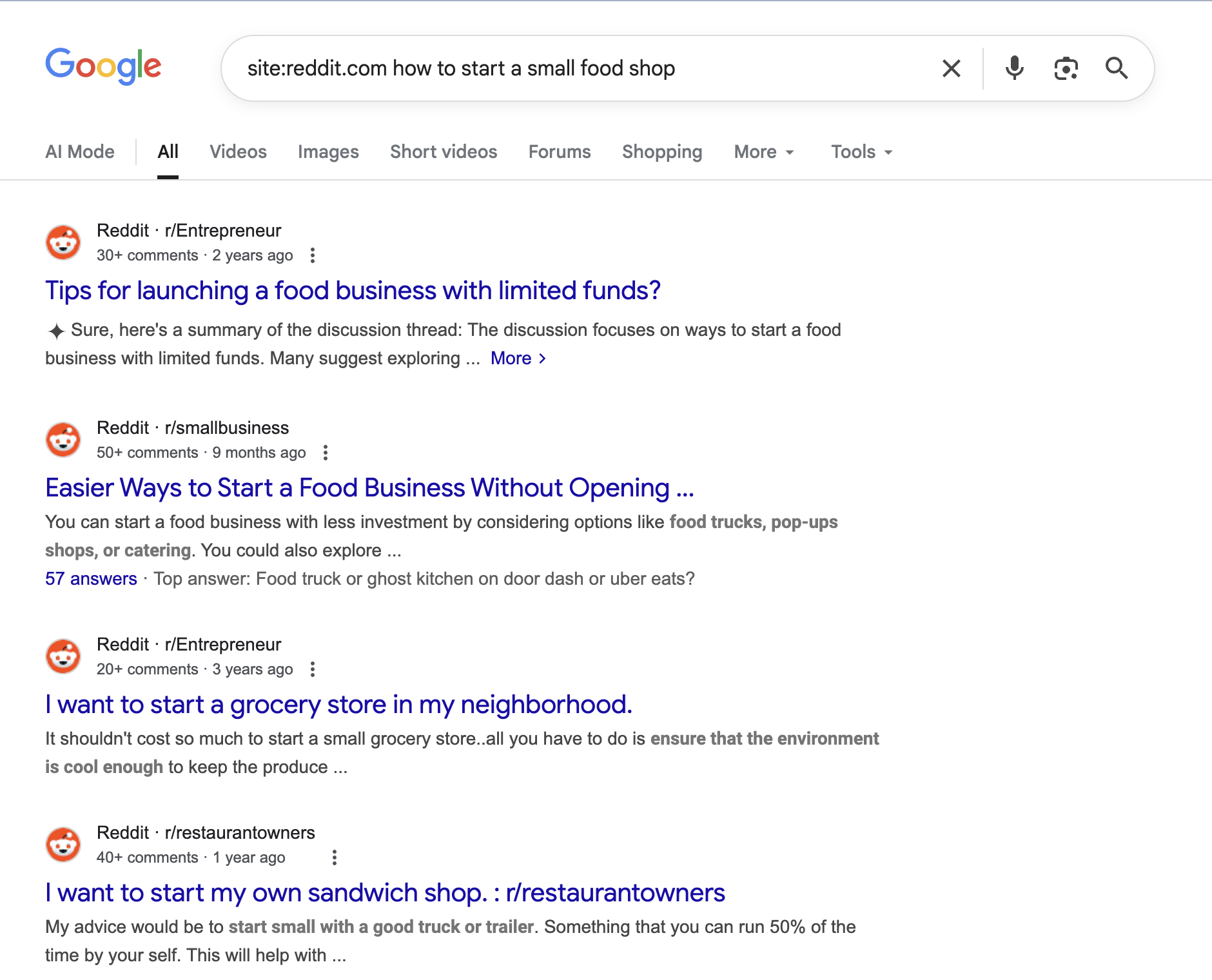Switch to the Videos tab
Viewport: 1212px width, 980px height.
point(237,152)
